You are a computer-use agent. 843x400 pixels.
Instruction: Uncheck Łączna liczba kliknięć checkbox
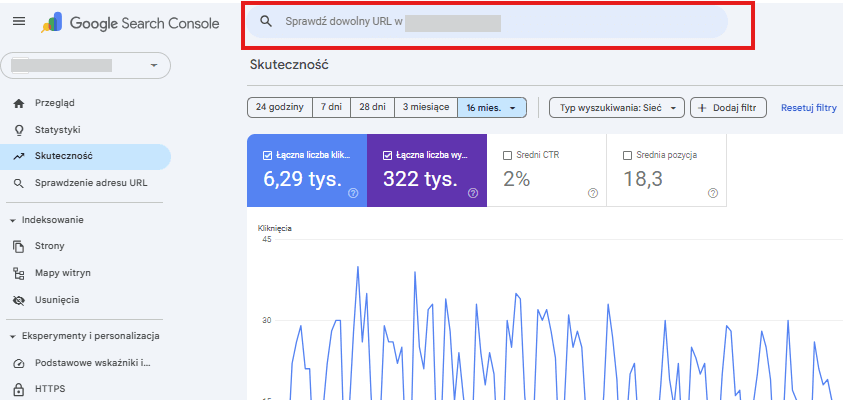click(x=267, y=155)
